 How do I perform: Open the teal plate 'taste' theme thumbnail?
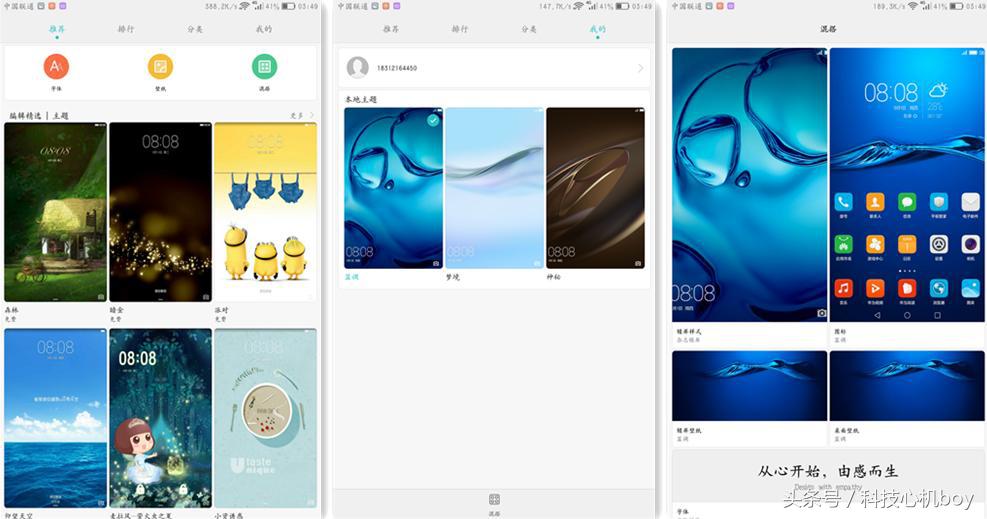[265, 418]
